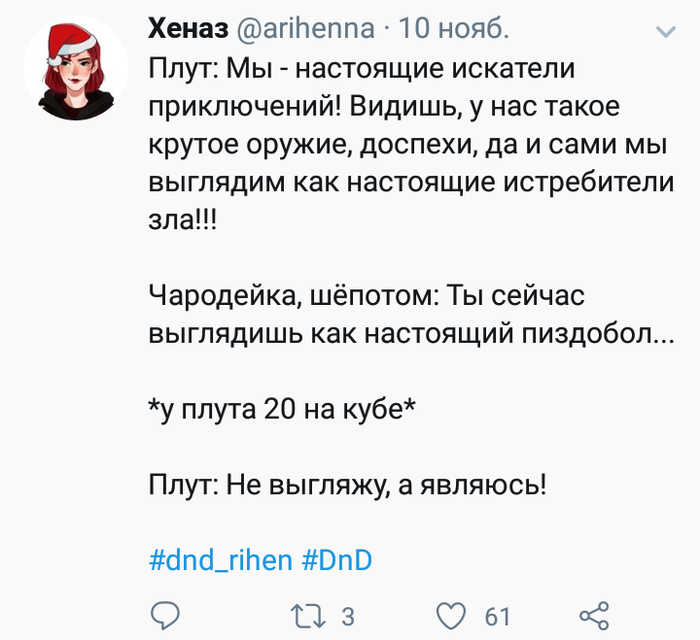Click the retweet count 3
This screenshot has width=700, height=640.
[347, 616]
